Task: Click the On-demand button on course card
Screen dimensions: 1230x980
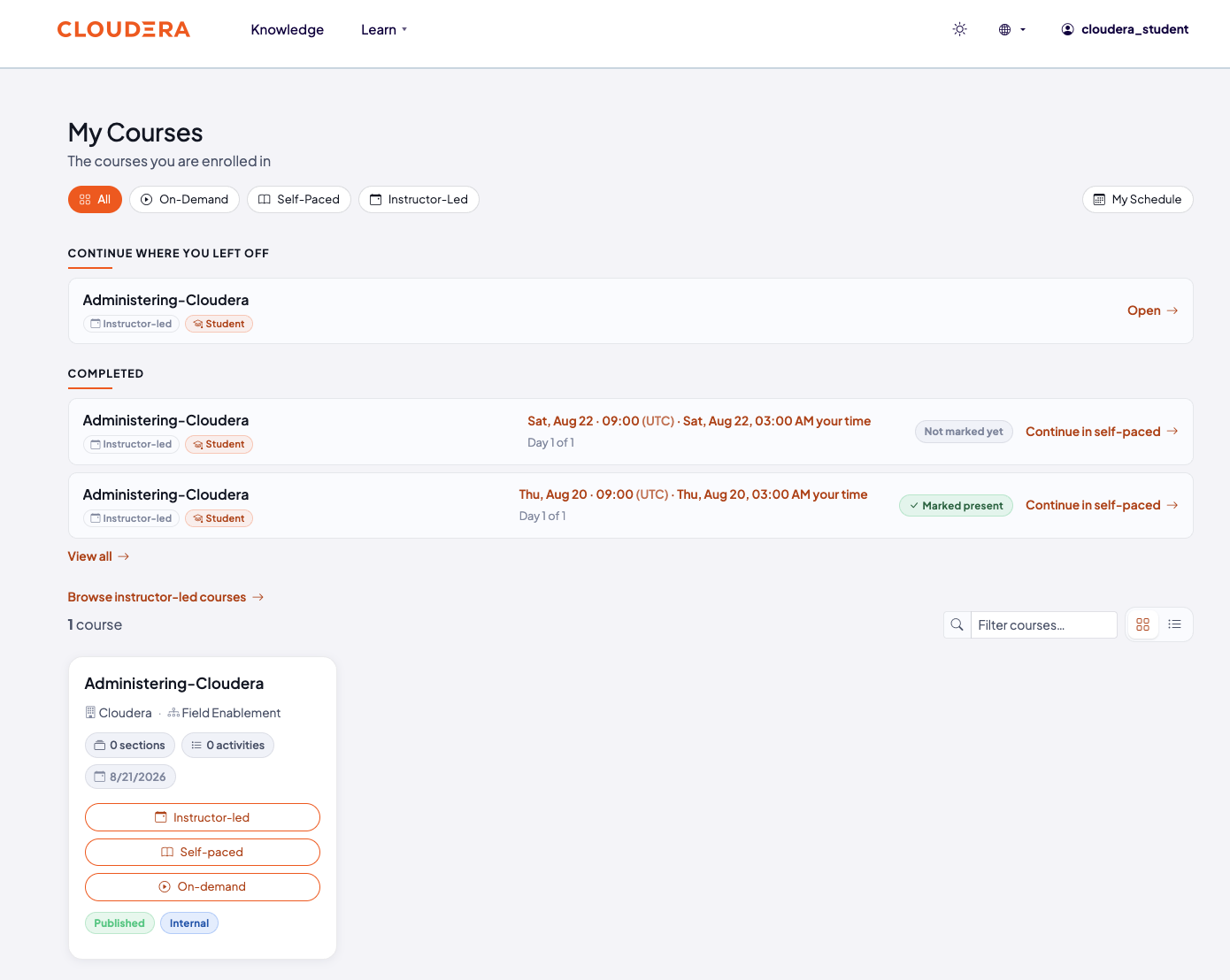Action: click(203, 887)
